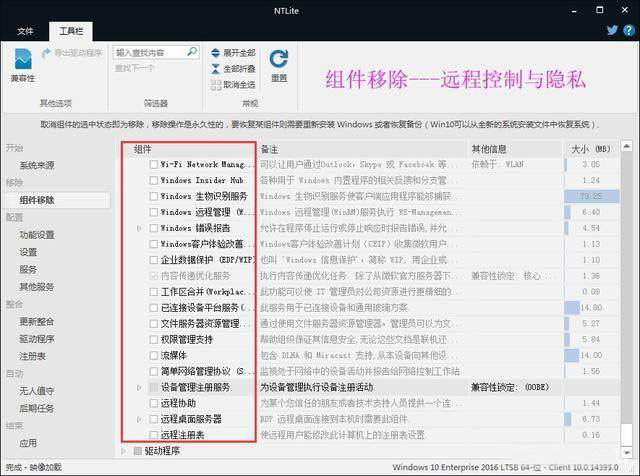
Task: Open sidebar 驱动程序 page
Action: coord(37,339)
